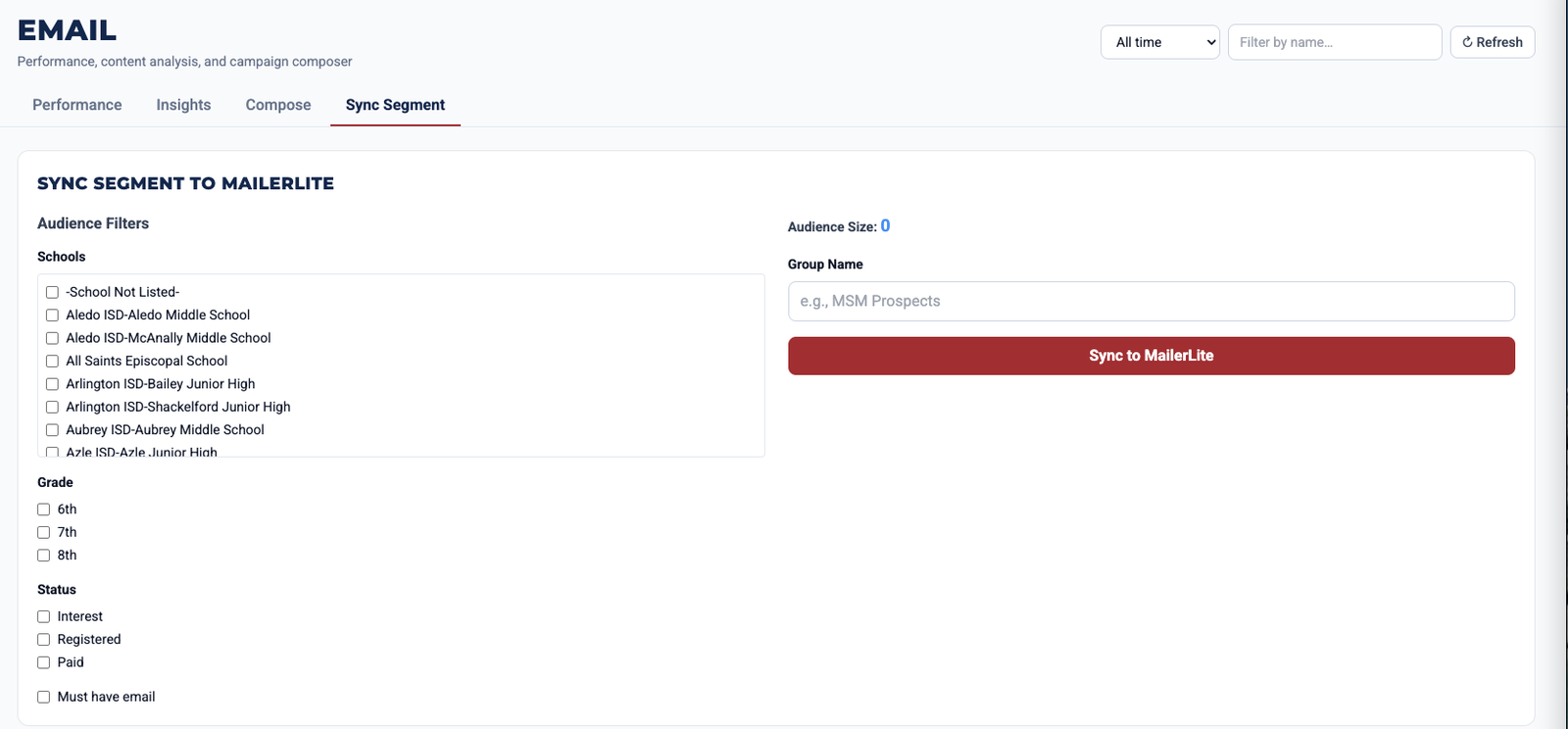Toggle the 6th grade filter
The image size is (1568, 729).
click(43, 509)
